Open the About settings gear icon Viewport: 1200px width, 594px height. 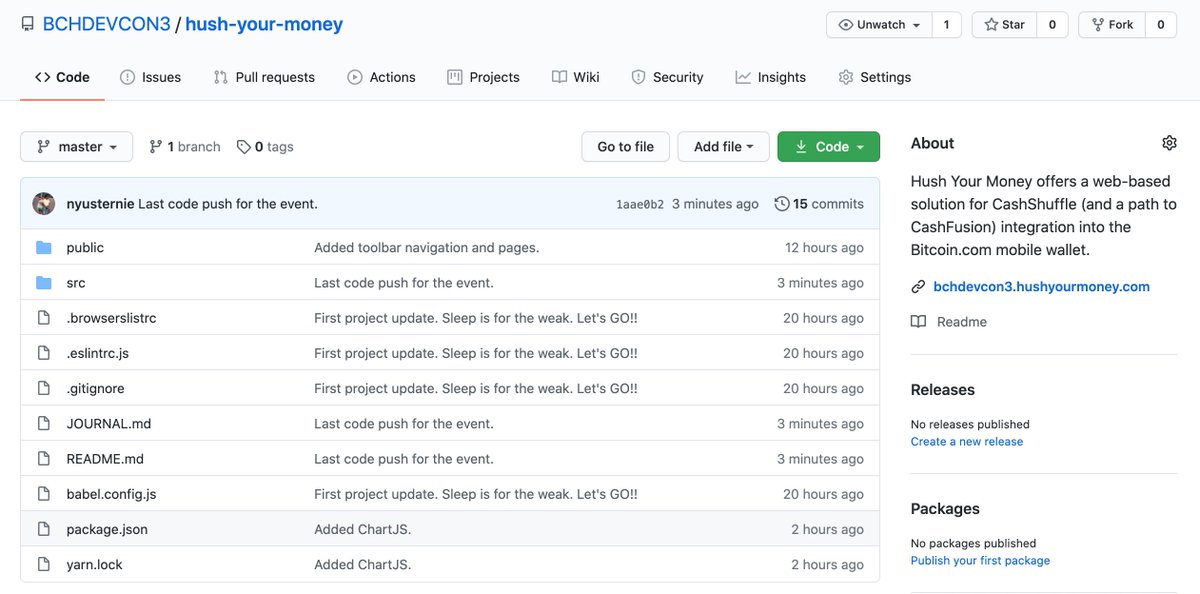[1169, 143]
